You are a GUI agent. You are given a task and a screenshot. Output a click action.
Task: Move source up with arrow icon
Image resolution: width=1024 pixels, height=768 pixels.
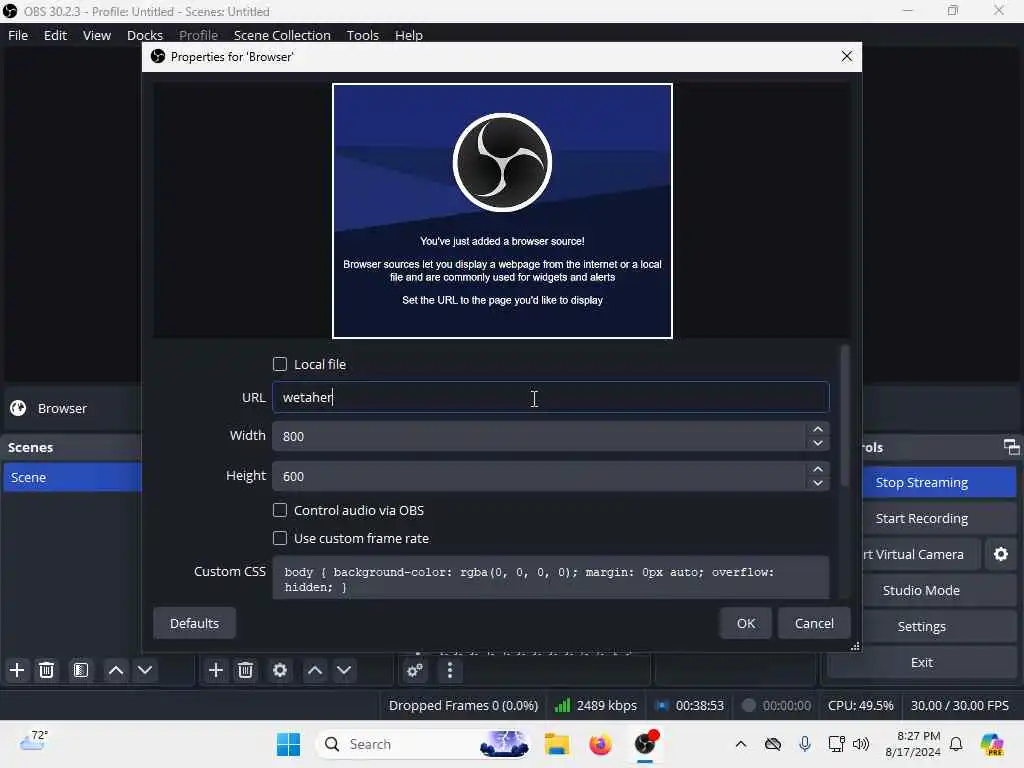click(315, 670)
